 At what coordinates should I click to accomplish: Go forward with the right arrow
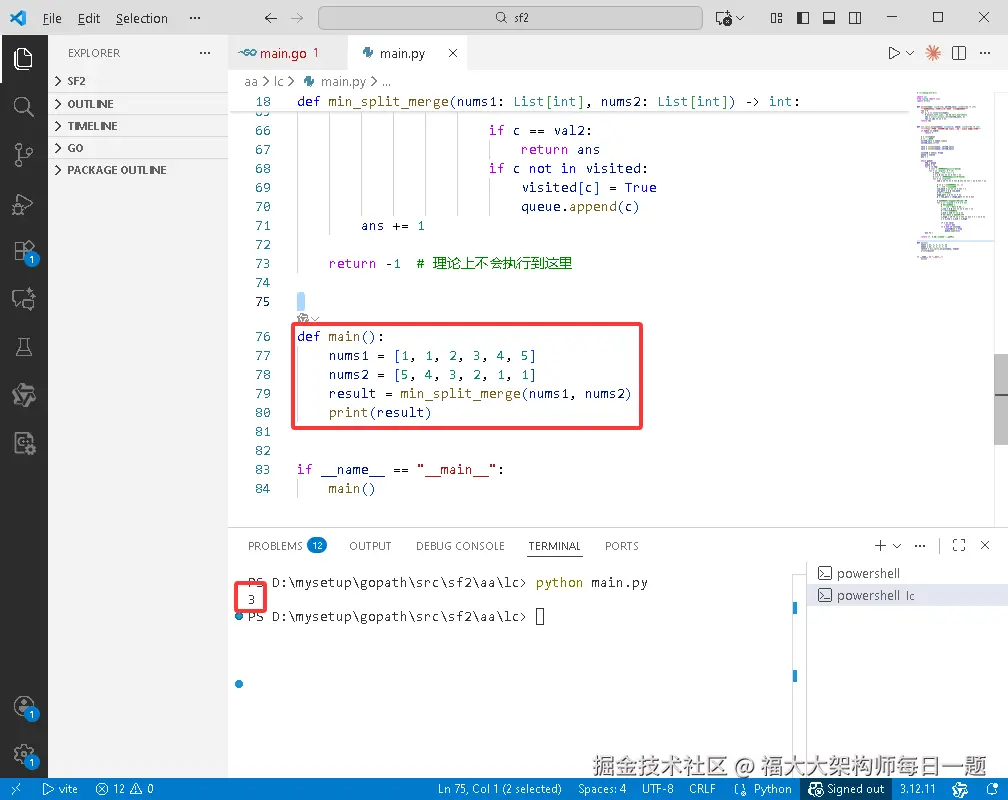click(x=297, y=18)
